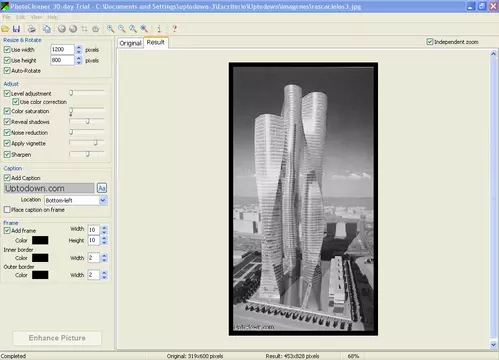The height and width of the screenshot is (360, 499).
Task: Decrease Outer border width
Action: tap(104, 277)
